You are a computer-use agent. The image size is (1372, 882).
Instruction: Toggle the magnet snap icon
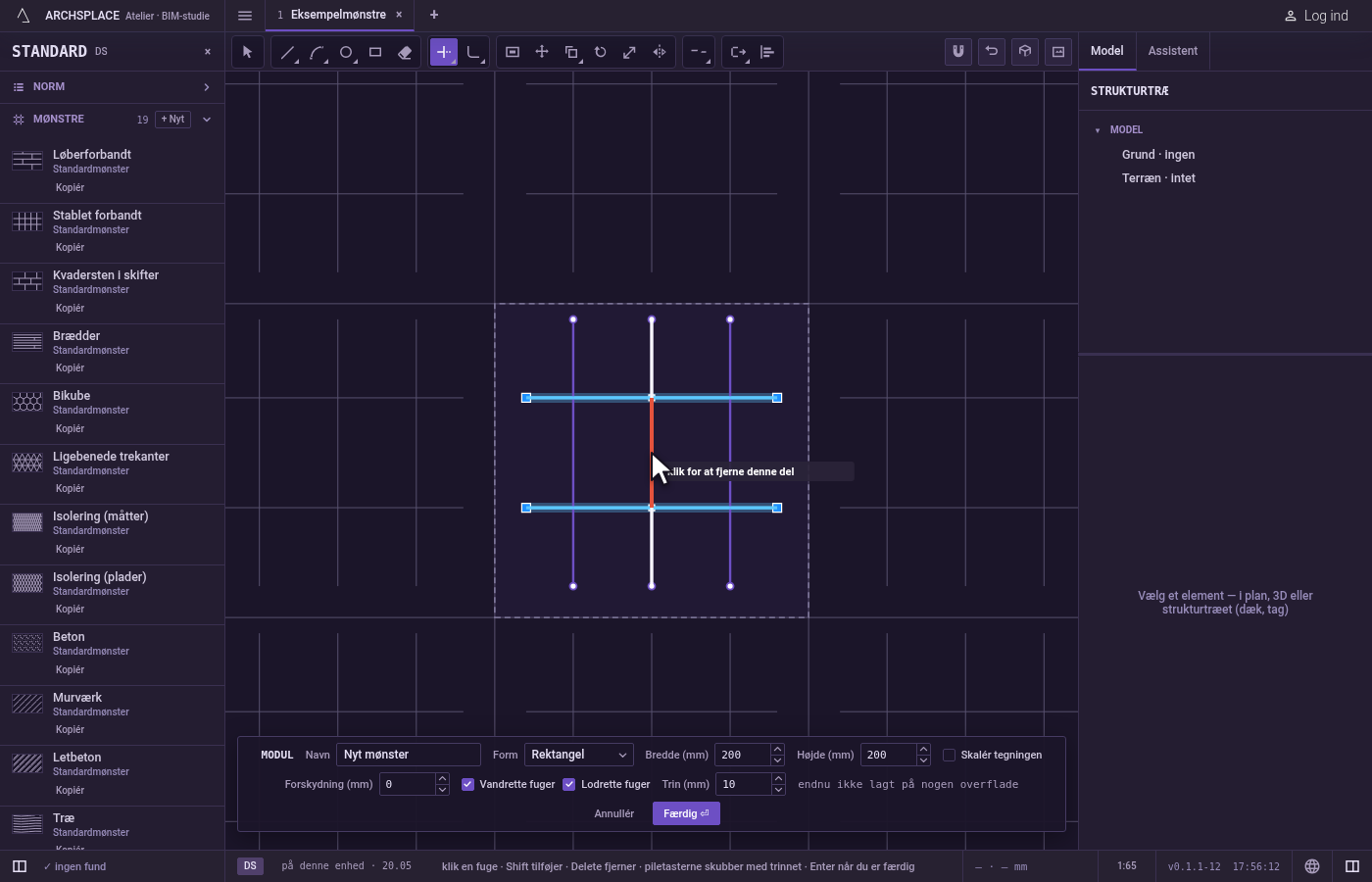(x=958, y=52)
